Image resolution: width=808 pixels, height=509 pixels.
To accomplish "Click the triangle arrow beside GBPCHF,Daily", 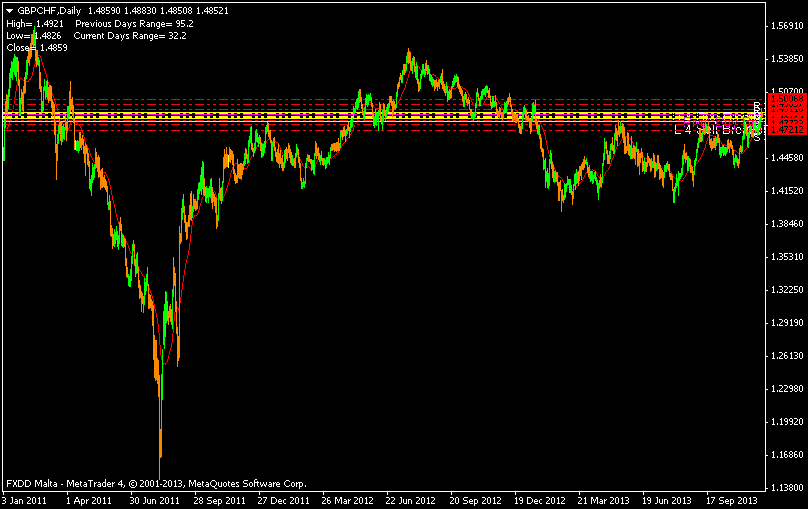I will point(9,9).
